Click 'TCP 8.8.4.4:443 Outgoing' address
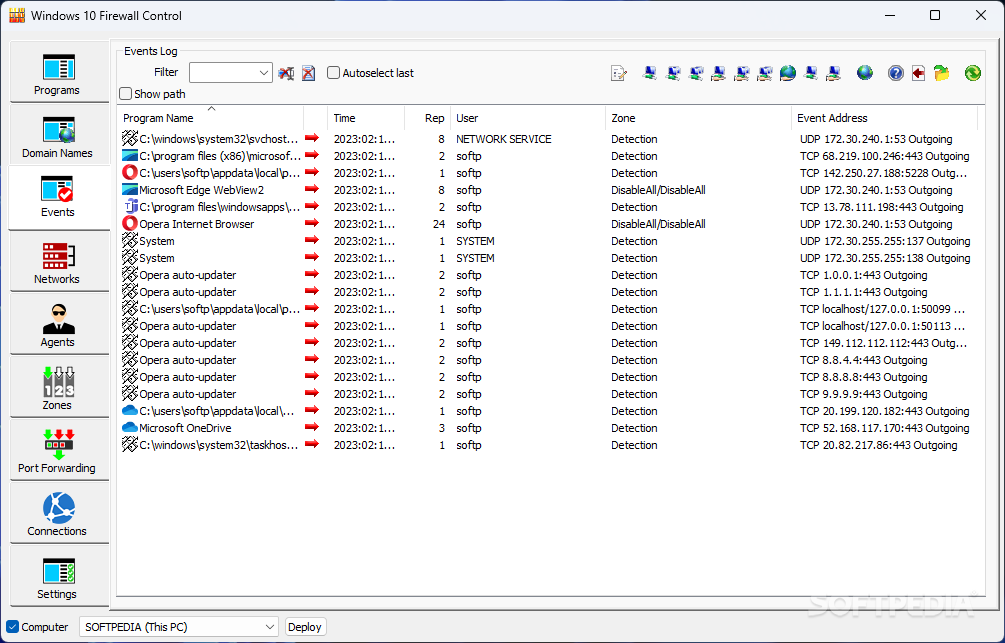Screen dimensions: 1005x643 tap(863, 360)
